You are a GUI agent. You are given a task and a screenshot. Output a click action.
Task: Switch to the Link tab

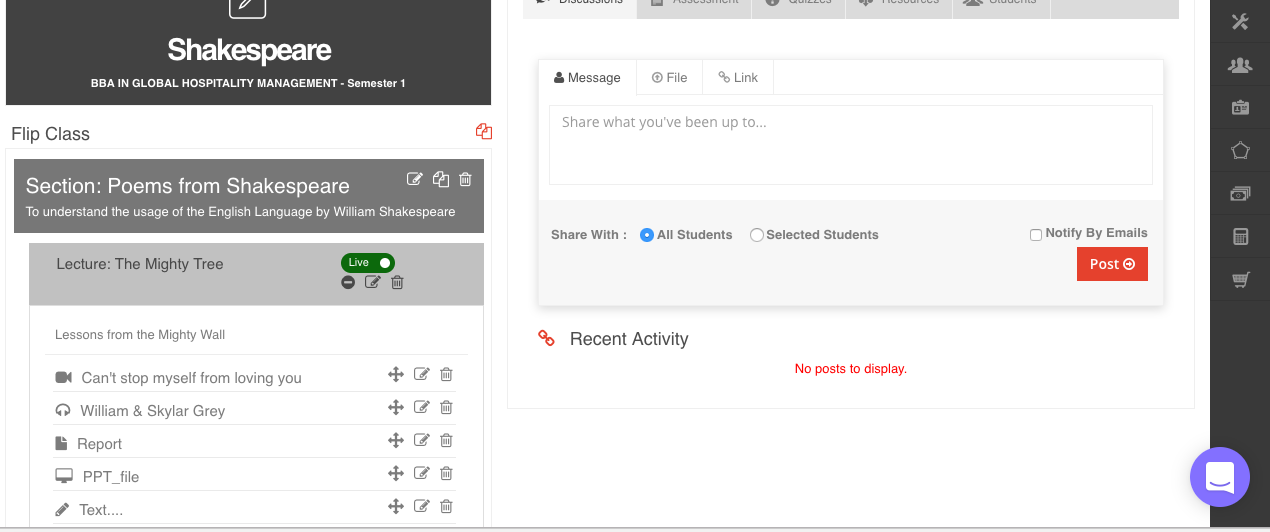pos(738,78)
